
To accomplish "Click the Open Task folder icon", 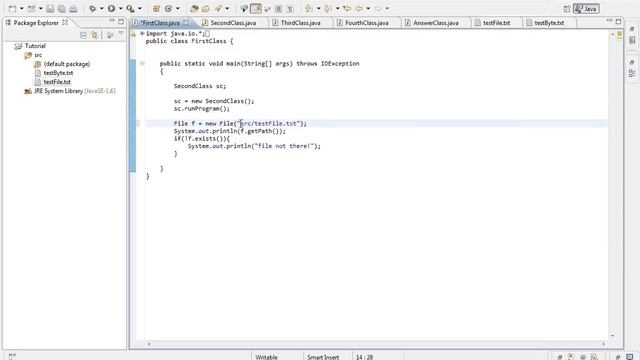I will [206, 9].
